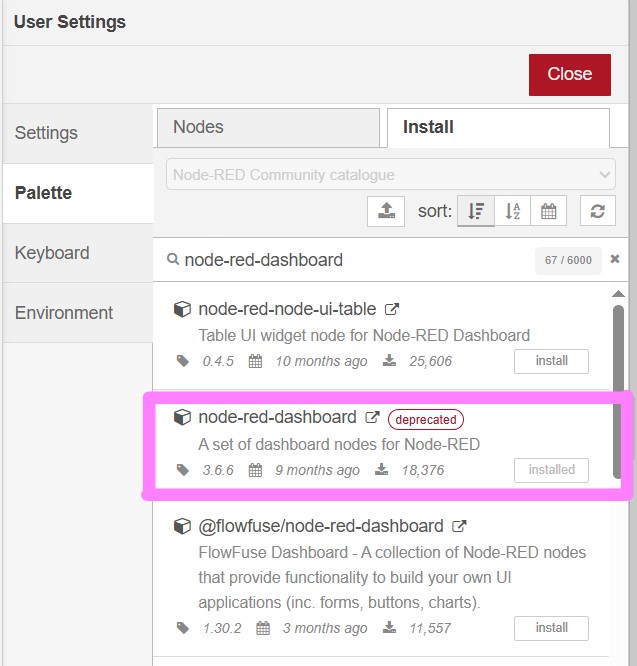Click the cube icon beside node-red-node-ui-table
Viewport: 637px width, 666px height.
[x=182, y=309]
